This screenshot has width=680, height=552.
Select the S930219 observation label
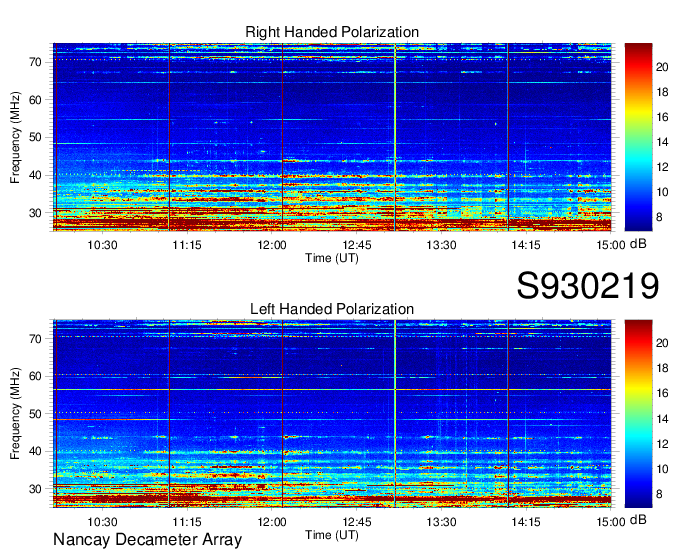[588, 285]
